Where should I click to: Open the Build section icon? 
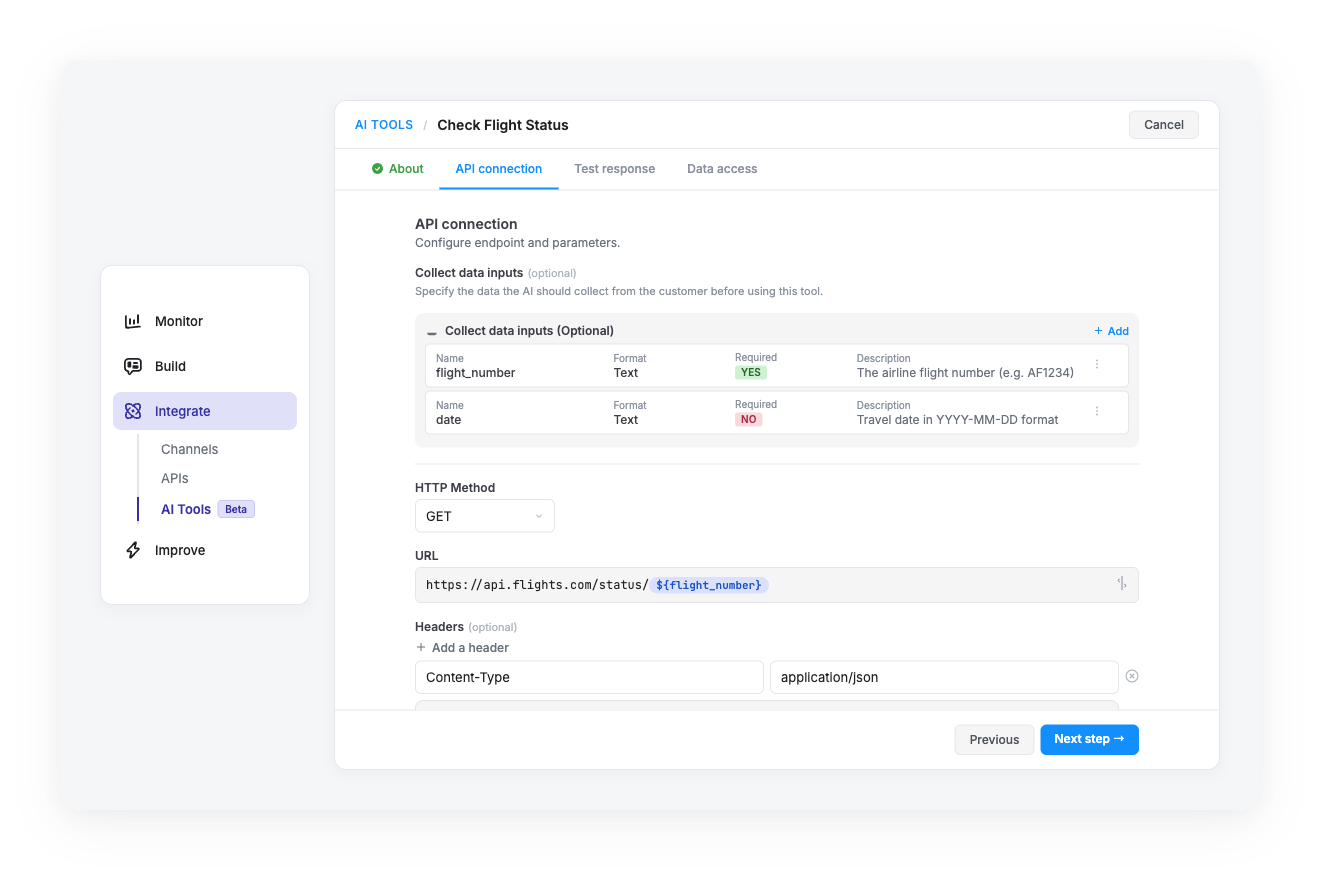tap(133, 366)
